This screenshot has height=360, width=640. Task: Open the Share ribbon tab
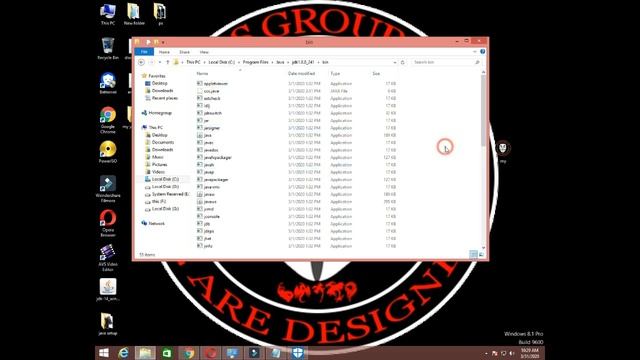184,52
